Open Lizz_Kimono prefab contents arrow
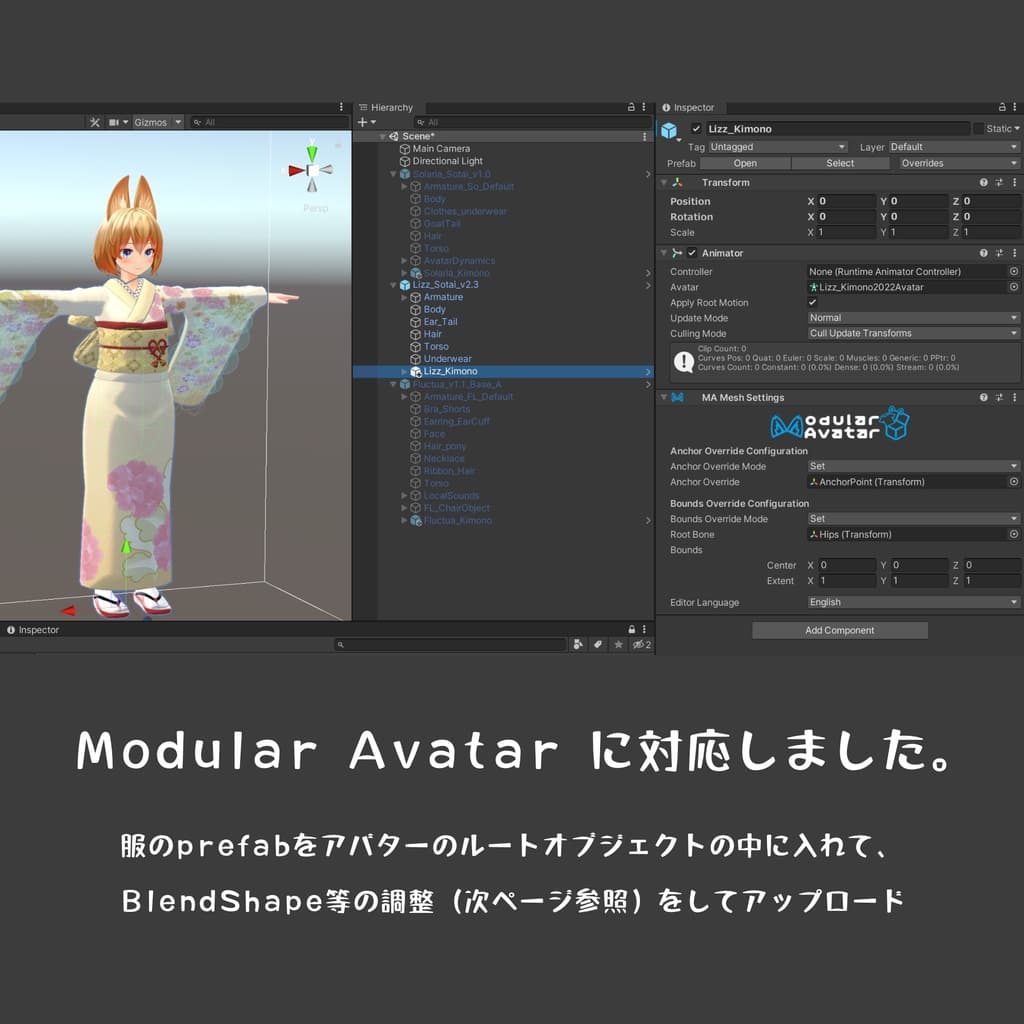Viewport: 1024px width, 1024px height. coord(648,372)
